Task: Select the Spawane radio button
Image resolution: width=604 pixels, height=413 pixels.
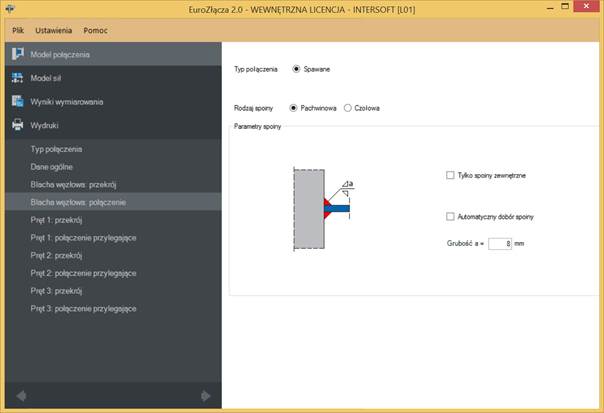Action: (296, 69)
